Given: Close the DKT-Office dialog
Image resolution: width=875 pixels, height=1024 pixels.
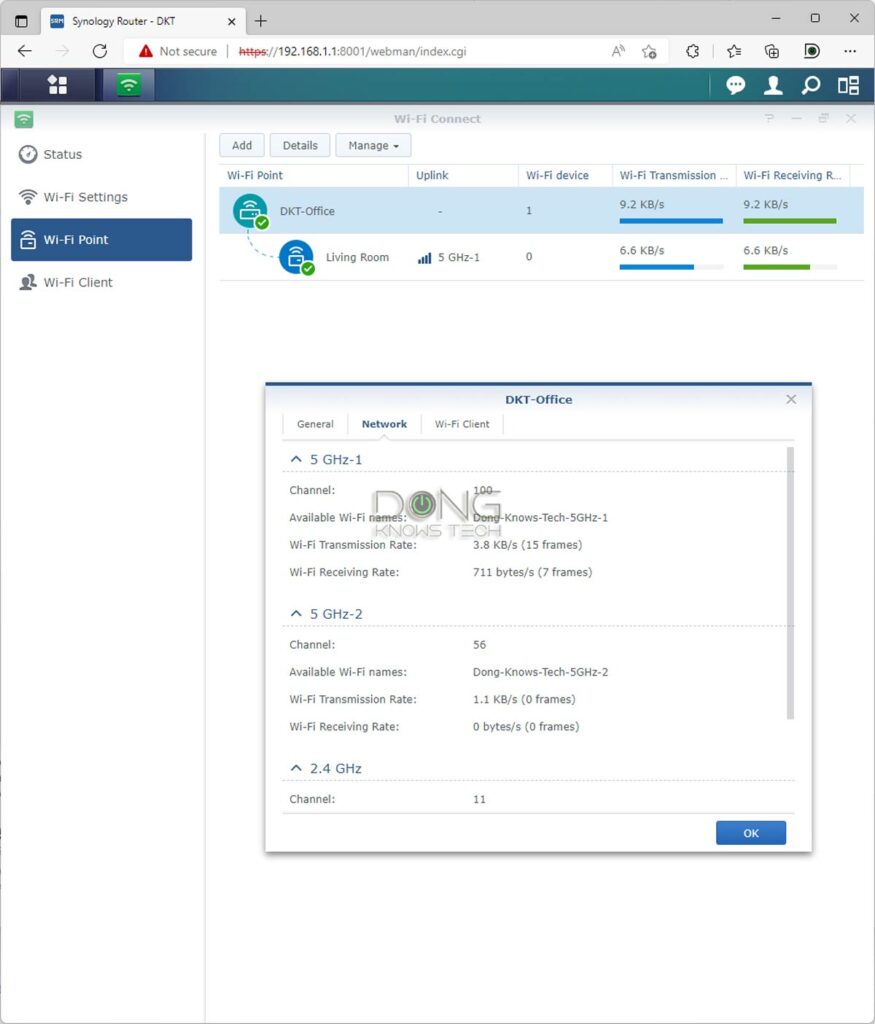Looking at the screenshot, I should point(791,399).
